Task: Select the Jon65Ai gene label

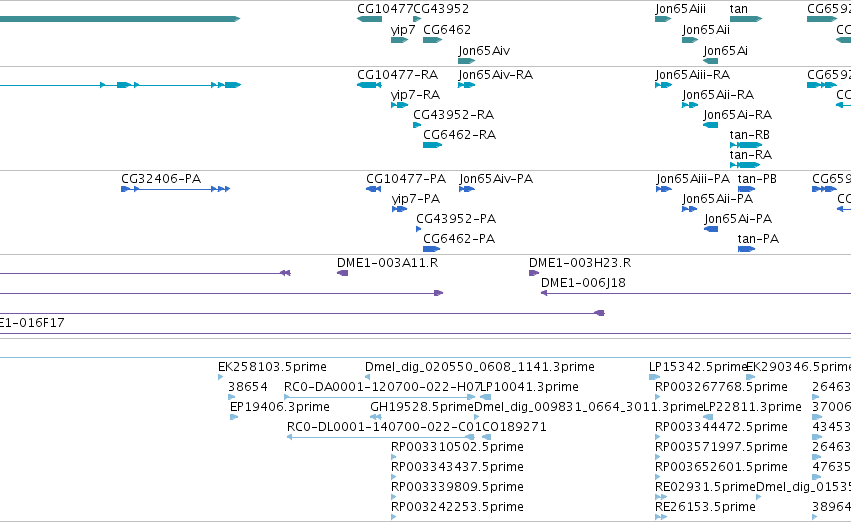Action: point(726,50)
